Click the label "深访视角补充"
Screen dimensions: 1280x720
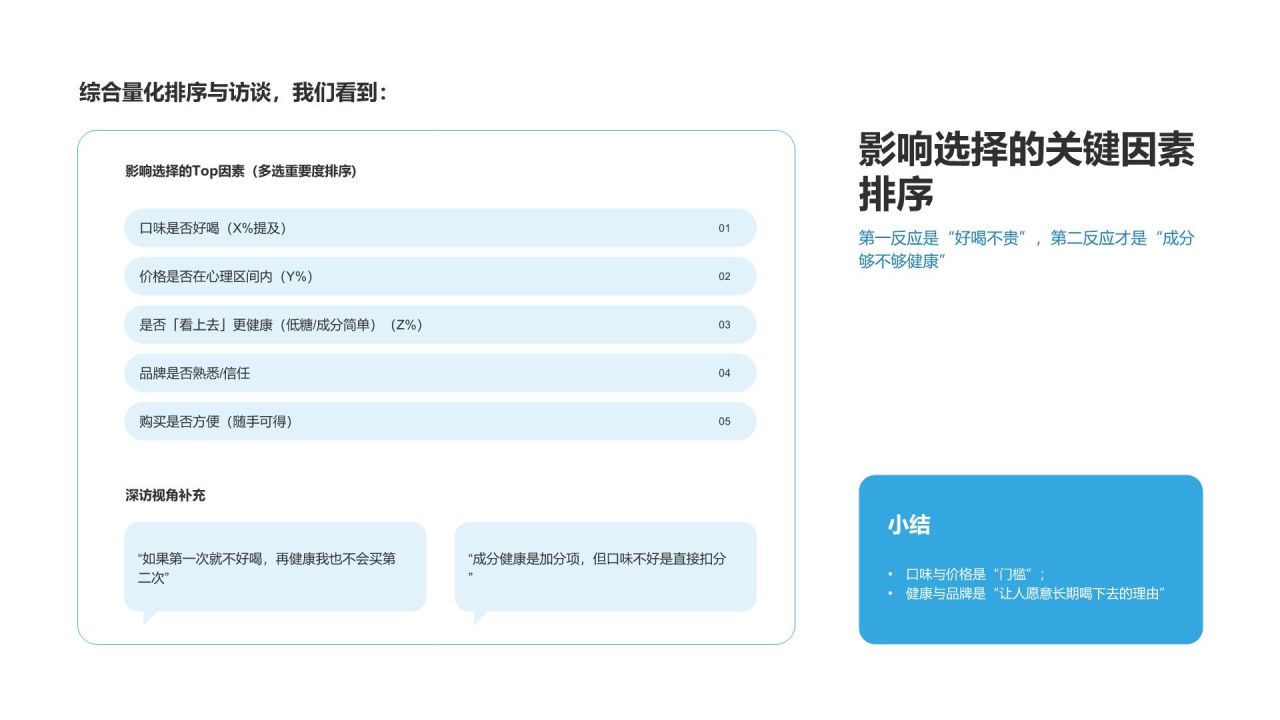[x=165, y=495]
